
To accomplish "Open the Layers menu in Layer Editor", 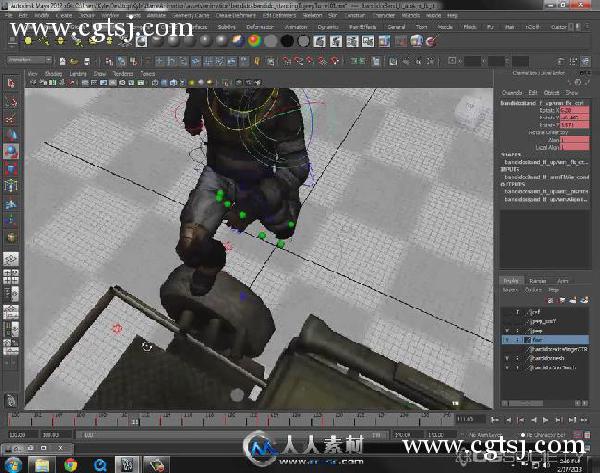I will tap(510, 290).
